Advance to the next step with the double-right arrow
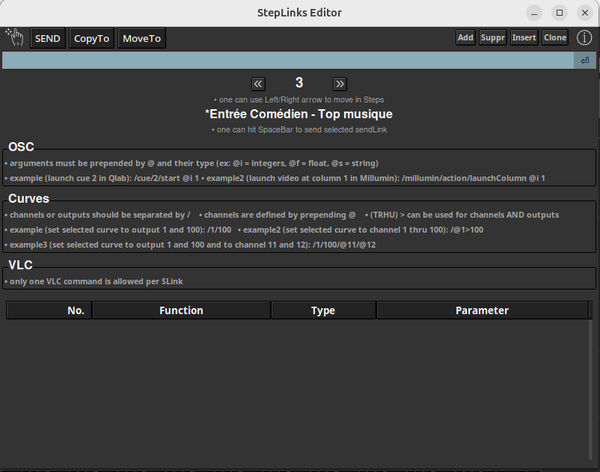The image size is (600, 472). coord(340,84)
